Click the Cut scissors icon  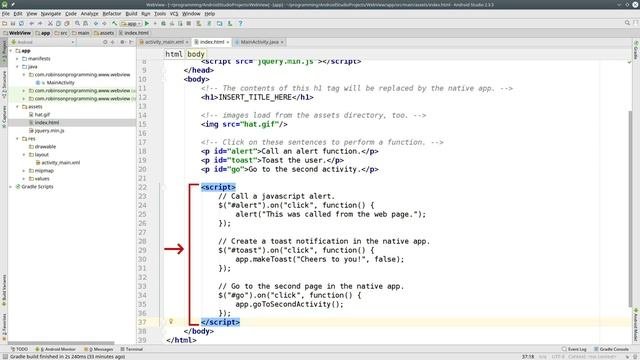point(50,24)
